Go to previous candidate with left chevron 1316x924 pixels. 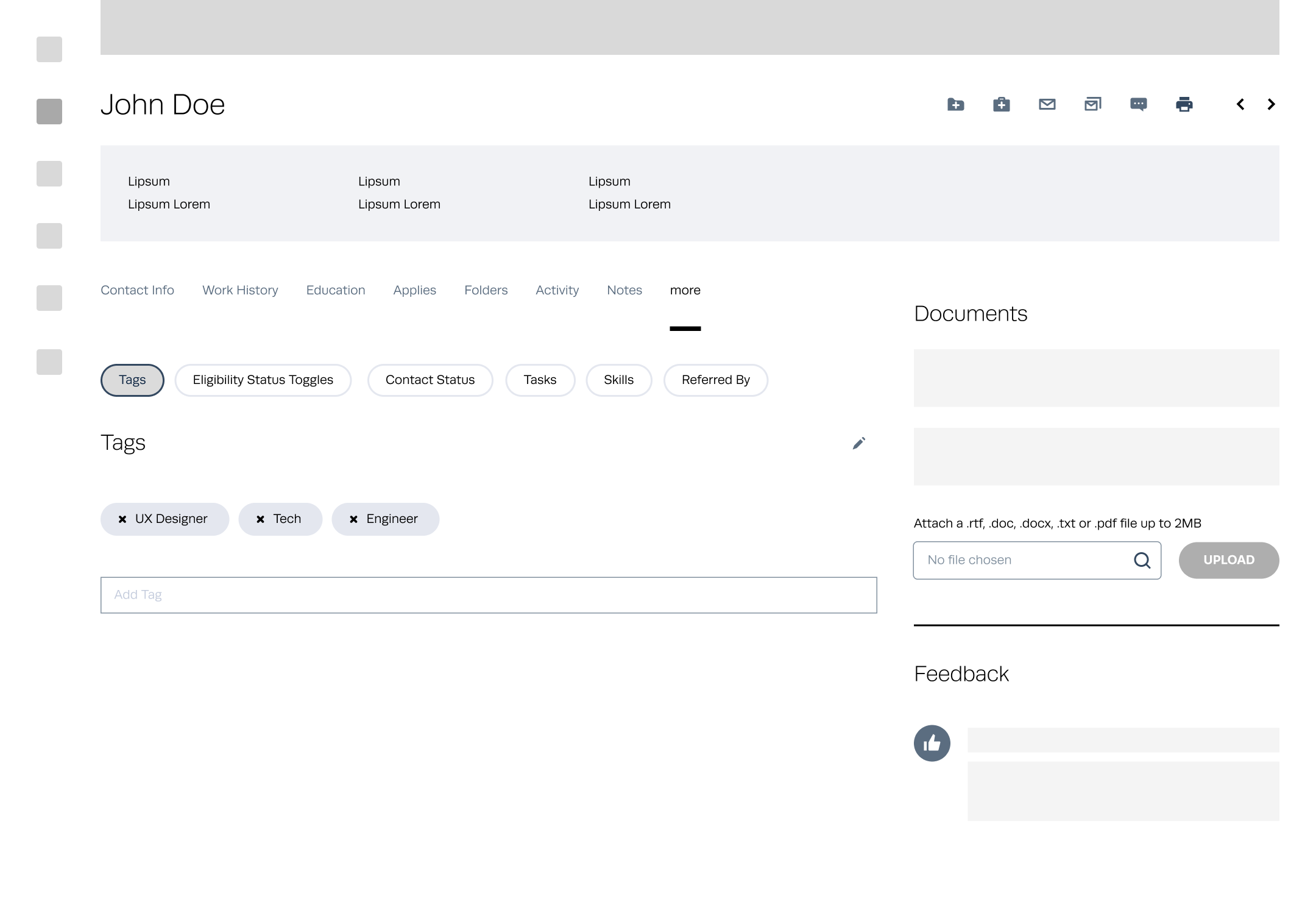[x=1240, y=105]
